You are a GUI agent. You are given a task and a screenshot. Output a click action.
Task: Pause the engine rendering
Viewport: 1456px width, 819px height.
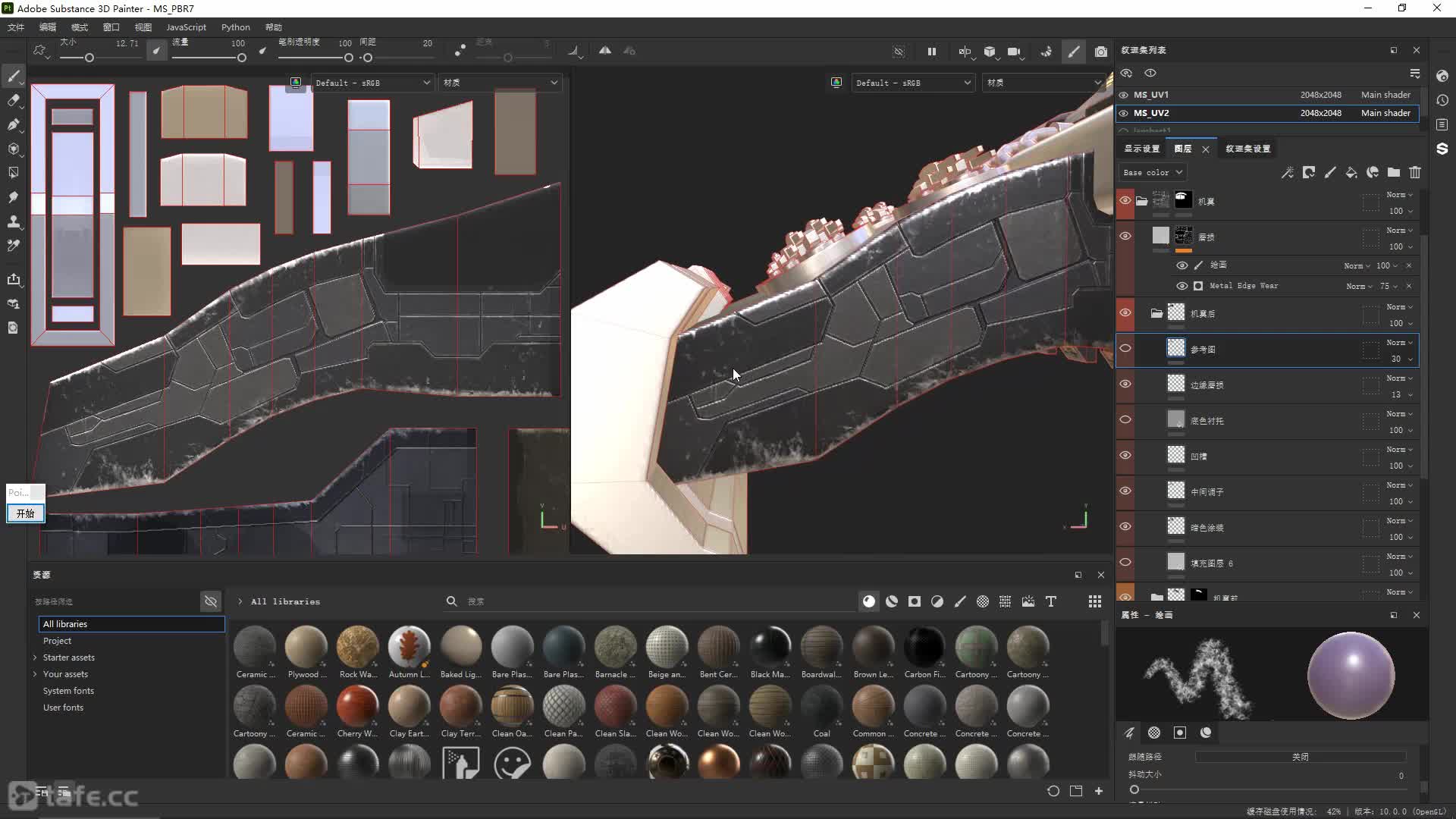[x=931, y=52]
